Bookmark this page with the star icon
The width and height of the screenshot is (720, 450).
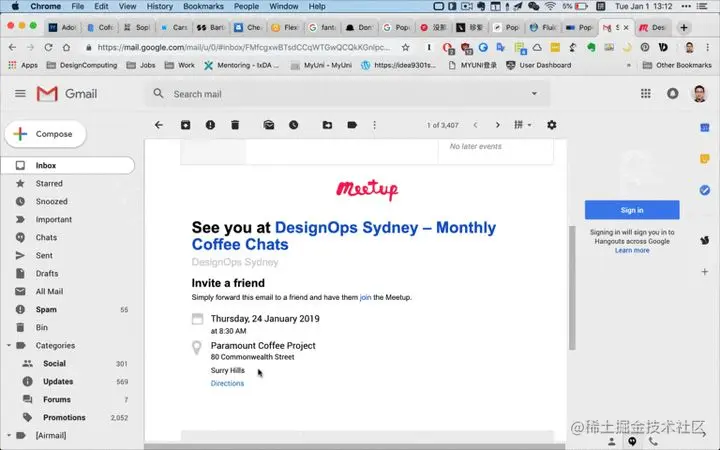(x=405, y=47)
